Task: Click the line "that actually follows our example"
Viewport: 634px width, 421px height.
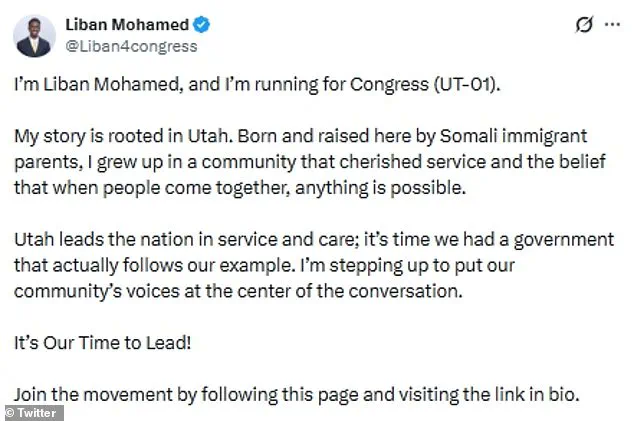Action: click(x=149, y=263)
